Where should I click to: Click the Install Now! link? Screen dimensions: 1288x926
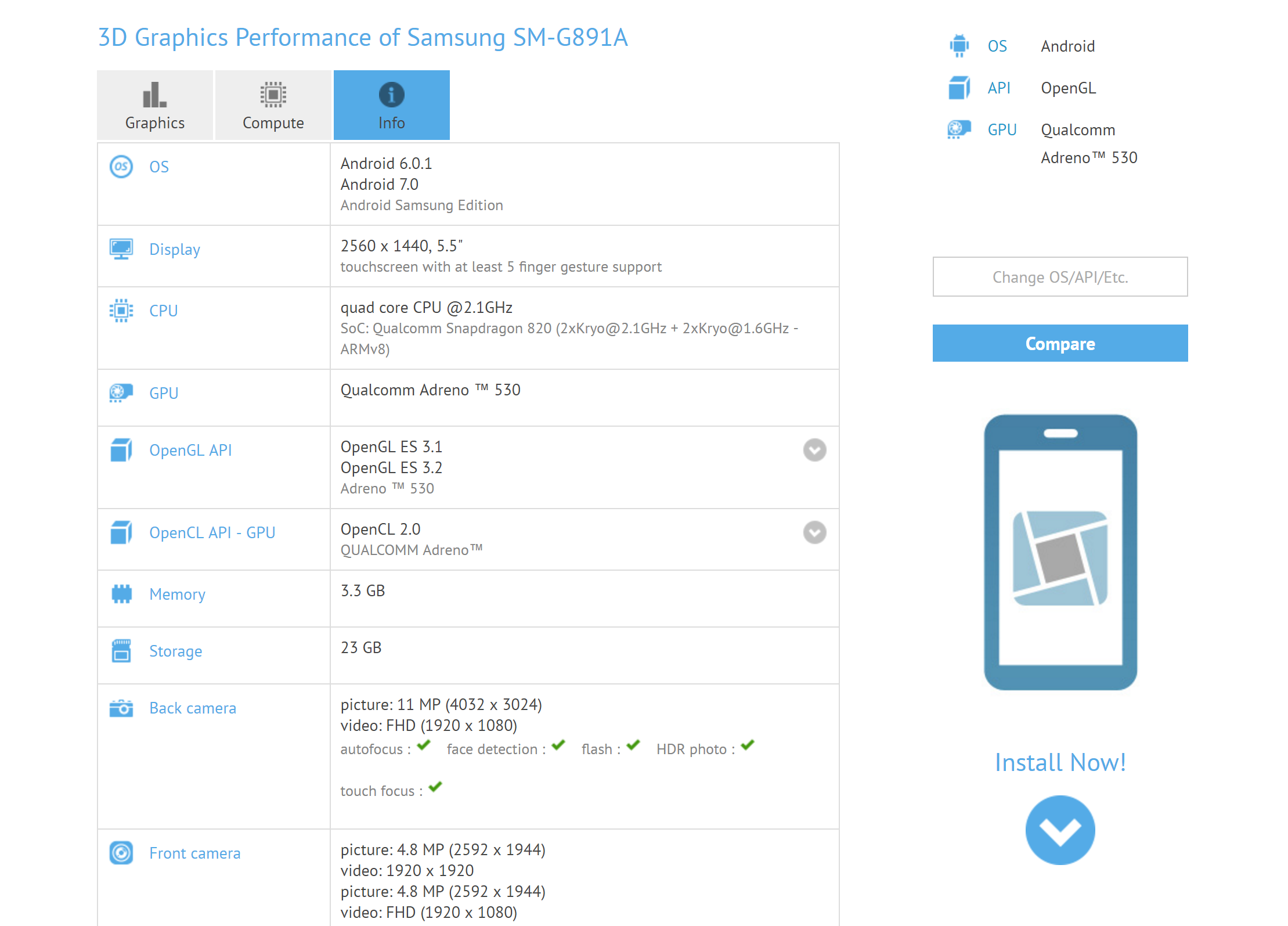click(x=1060, y=762)
